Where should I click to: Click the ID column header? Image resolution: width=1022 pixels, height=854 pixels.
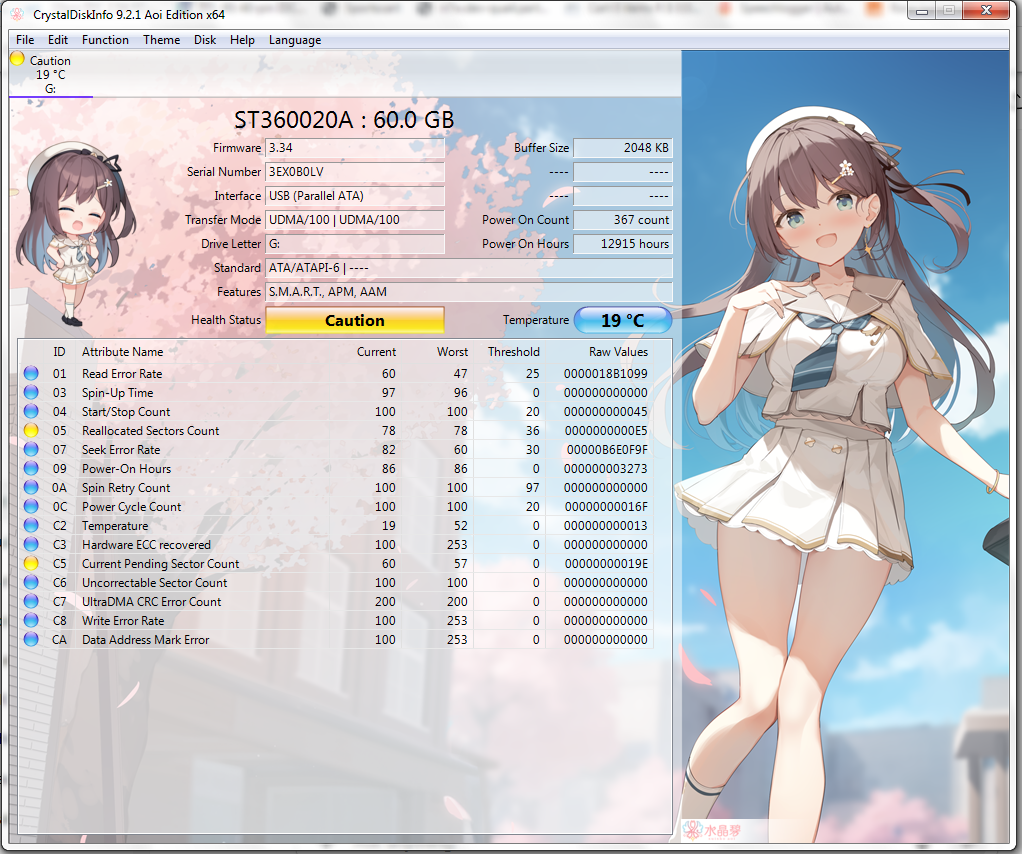59,352
